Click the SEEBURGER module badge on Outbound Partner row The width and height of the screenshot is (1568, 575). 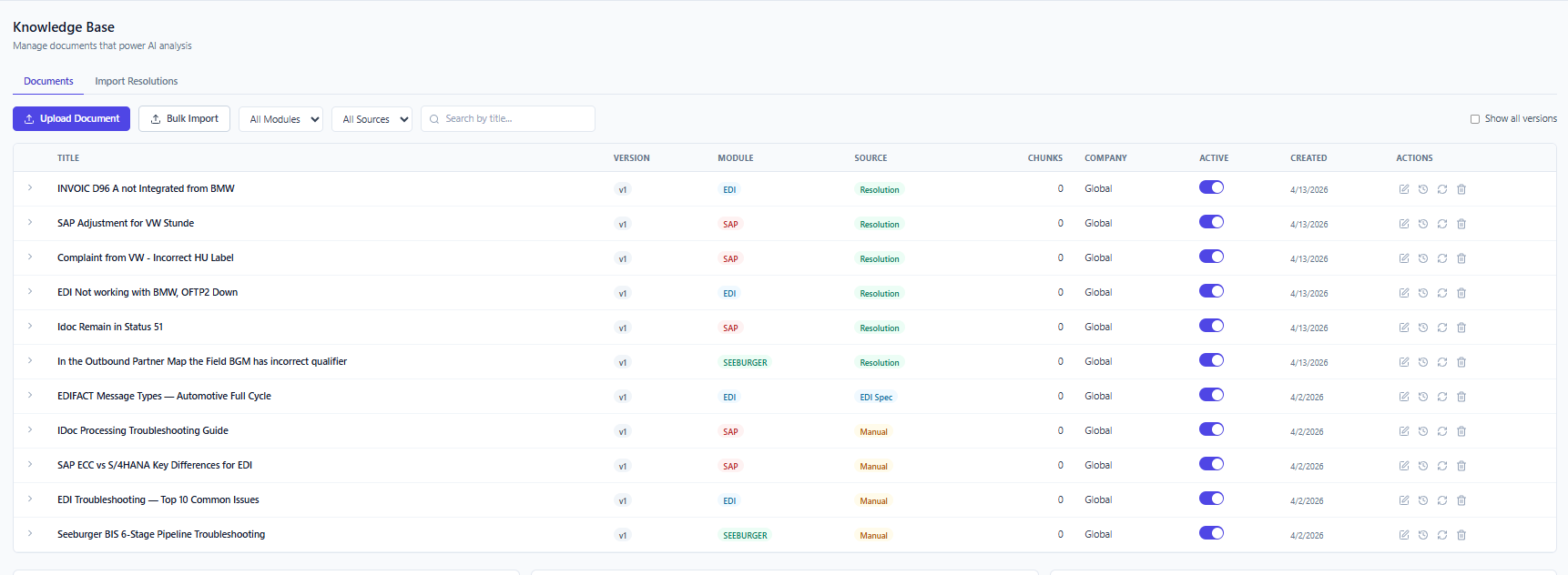745,362
